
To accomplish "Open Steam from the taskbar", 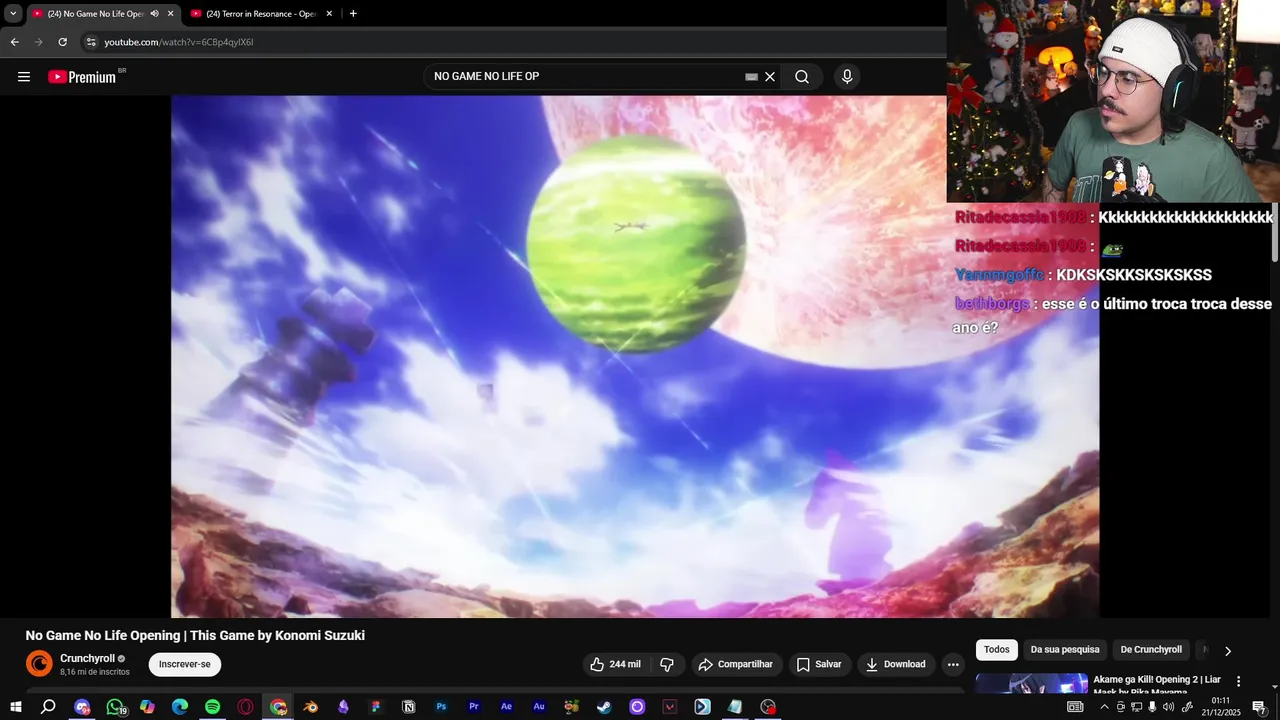I will (604, 707).
